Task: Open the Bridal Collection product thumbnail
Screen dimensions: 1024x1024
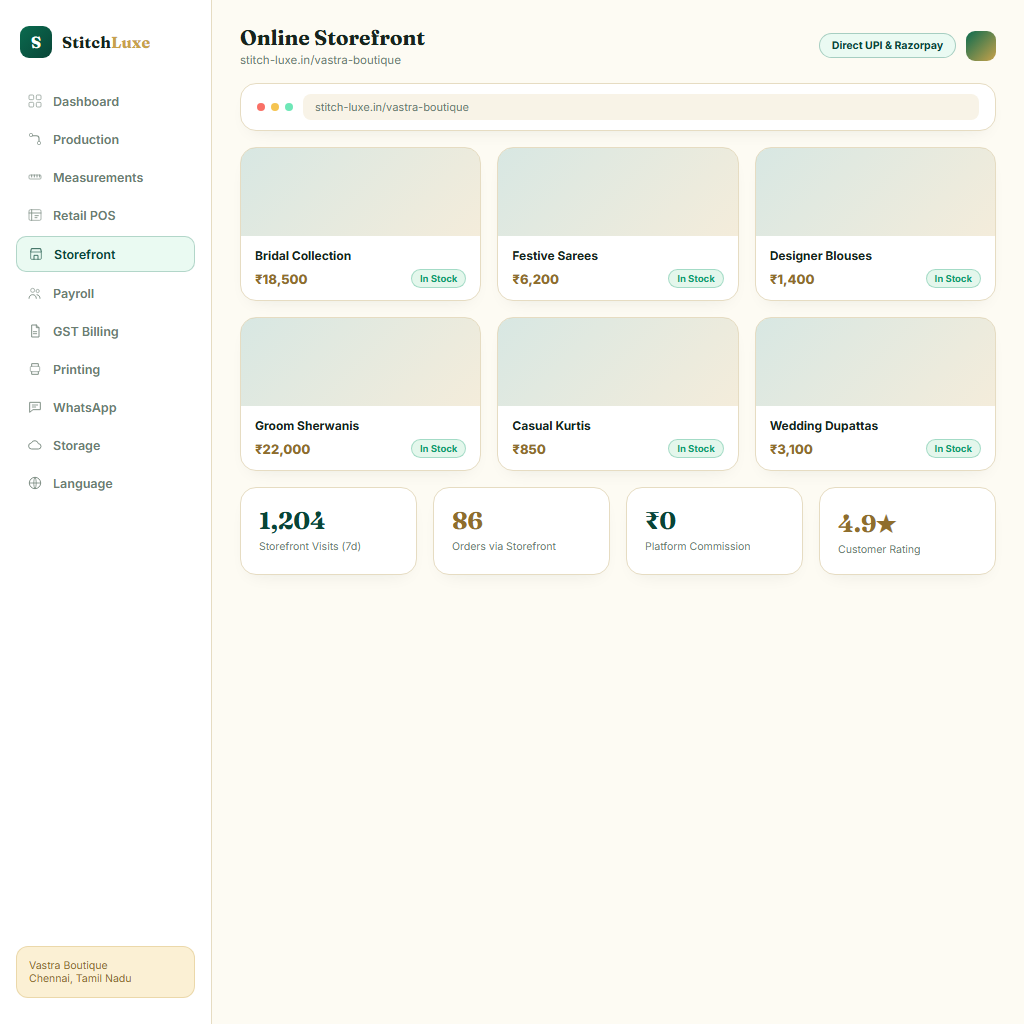Action: point(360,192)
